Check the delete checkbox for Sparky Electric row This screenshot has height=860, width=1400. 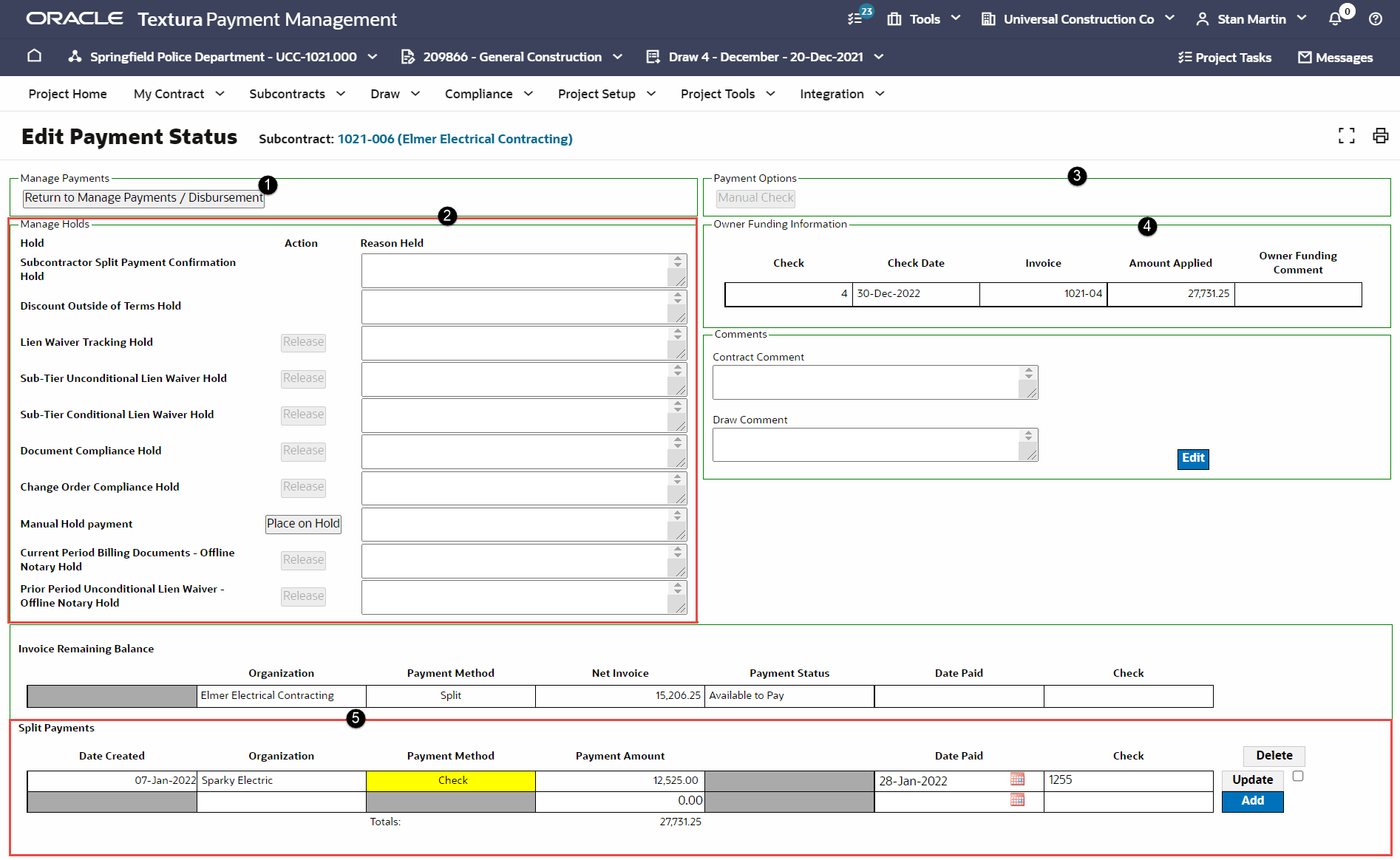click(x=1298, y=777)
